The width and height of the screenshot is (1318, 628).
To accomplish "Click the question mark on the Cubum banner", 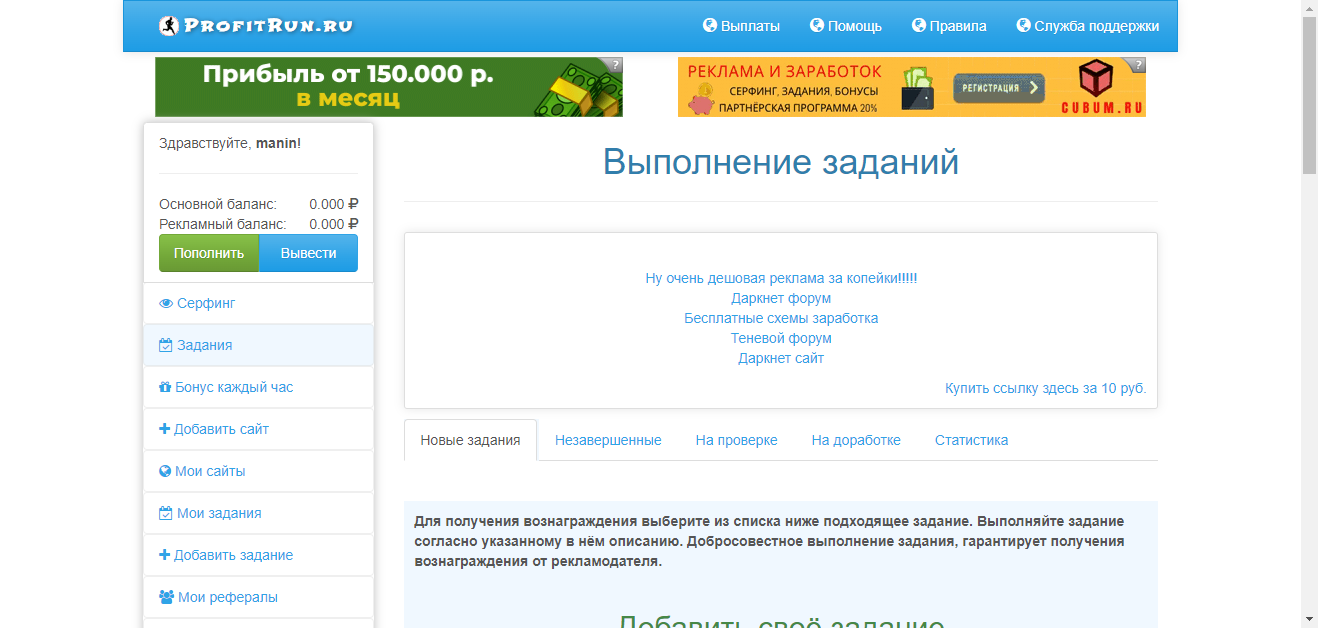I will [x=1138, y=64].
